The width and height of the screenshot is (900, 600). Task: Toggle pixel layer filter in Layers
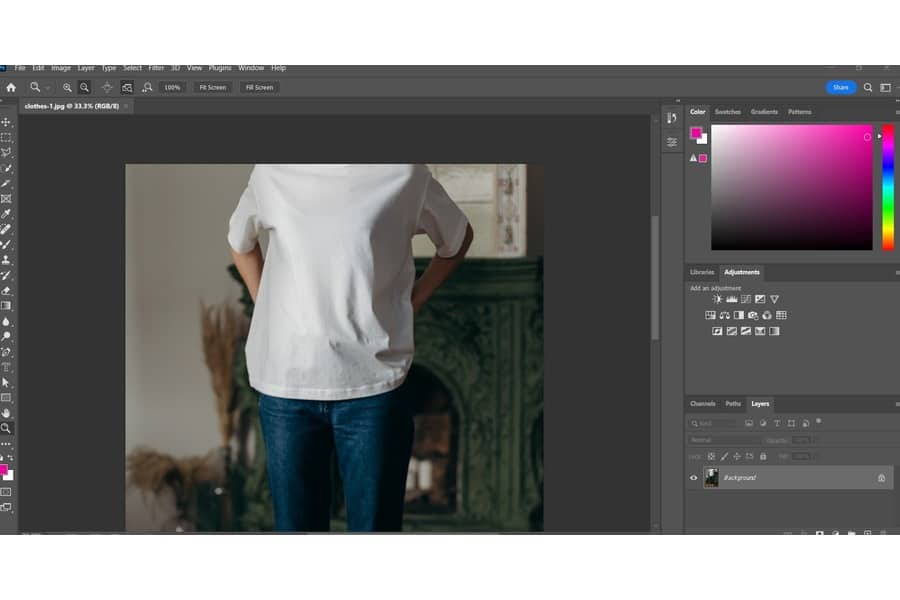point(749,423)
